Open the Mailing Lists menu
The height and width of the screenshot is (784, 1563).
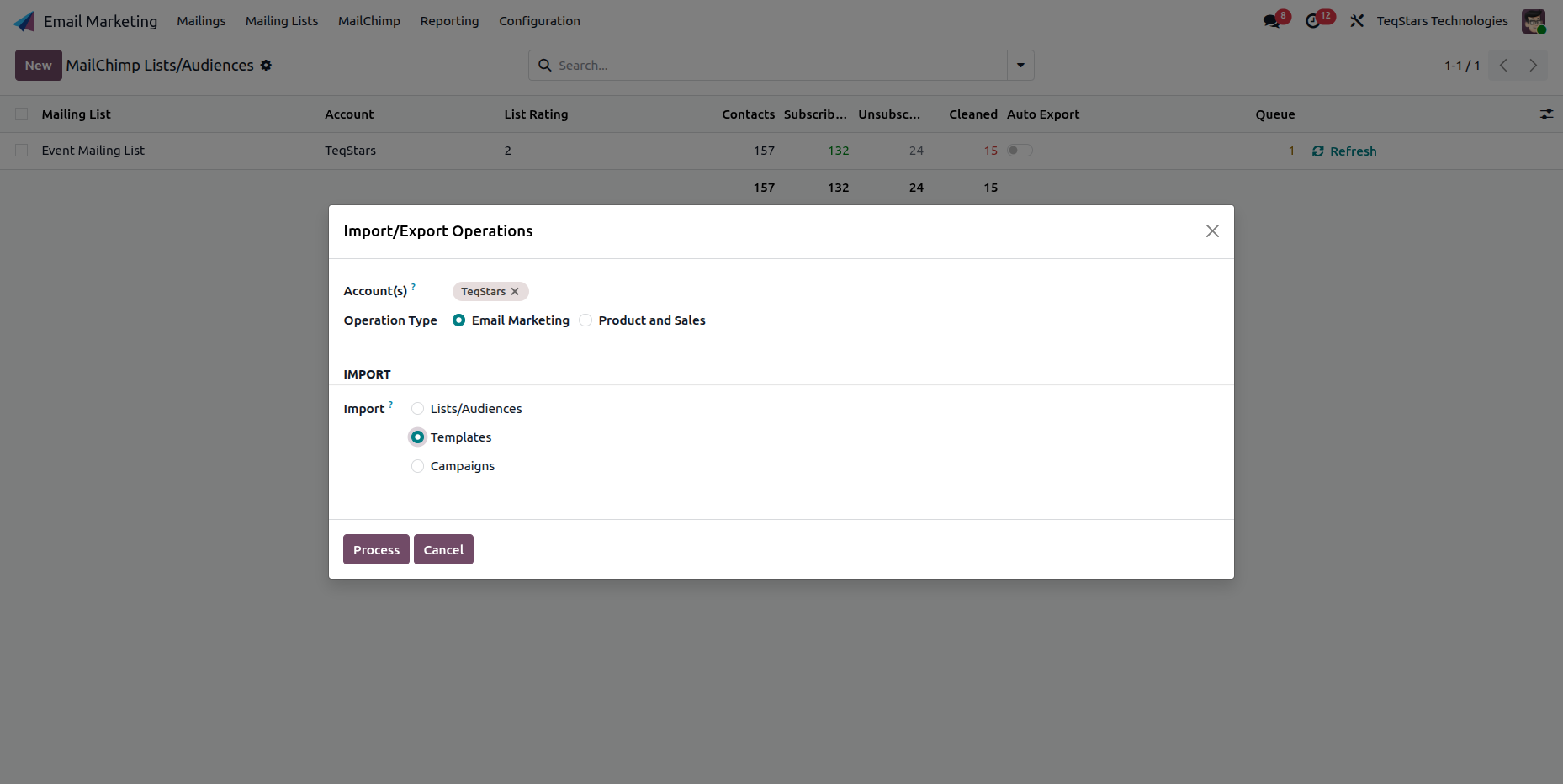point(282,21)
